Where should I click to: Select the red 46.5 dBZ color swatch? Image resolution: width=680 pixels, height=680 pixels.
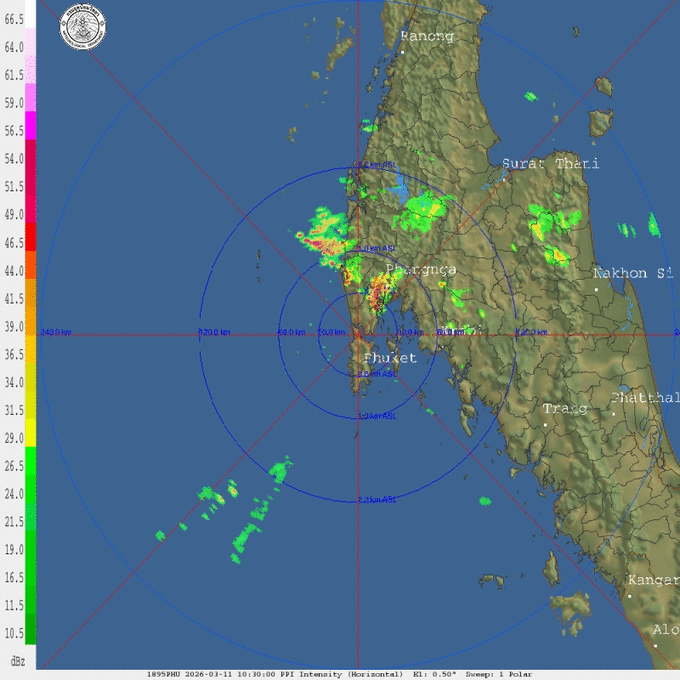31,236
